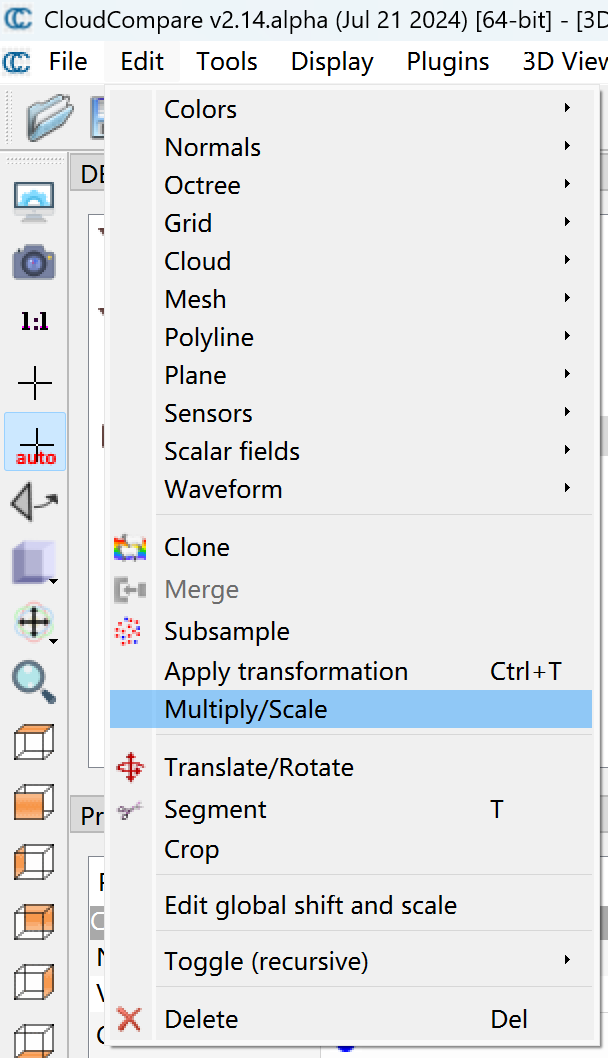Expand the Polyline submenu
This screenshot has width=608, height=1058.
[351, 337]
